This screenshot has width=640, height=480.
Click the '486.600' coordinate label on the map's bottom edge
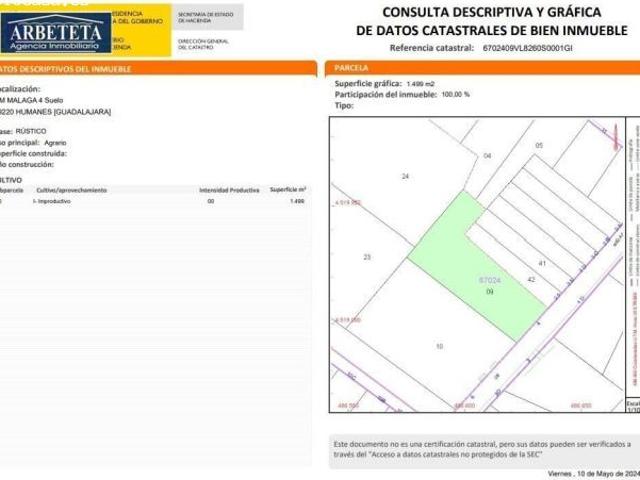(464, 406)
